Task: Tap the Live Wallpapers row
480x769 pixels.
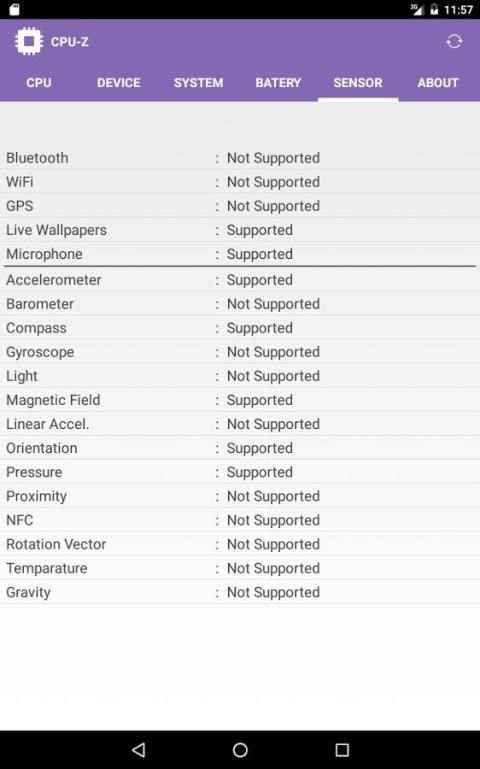Action: [240, 230]
